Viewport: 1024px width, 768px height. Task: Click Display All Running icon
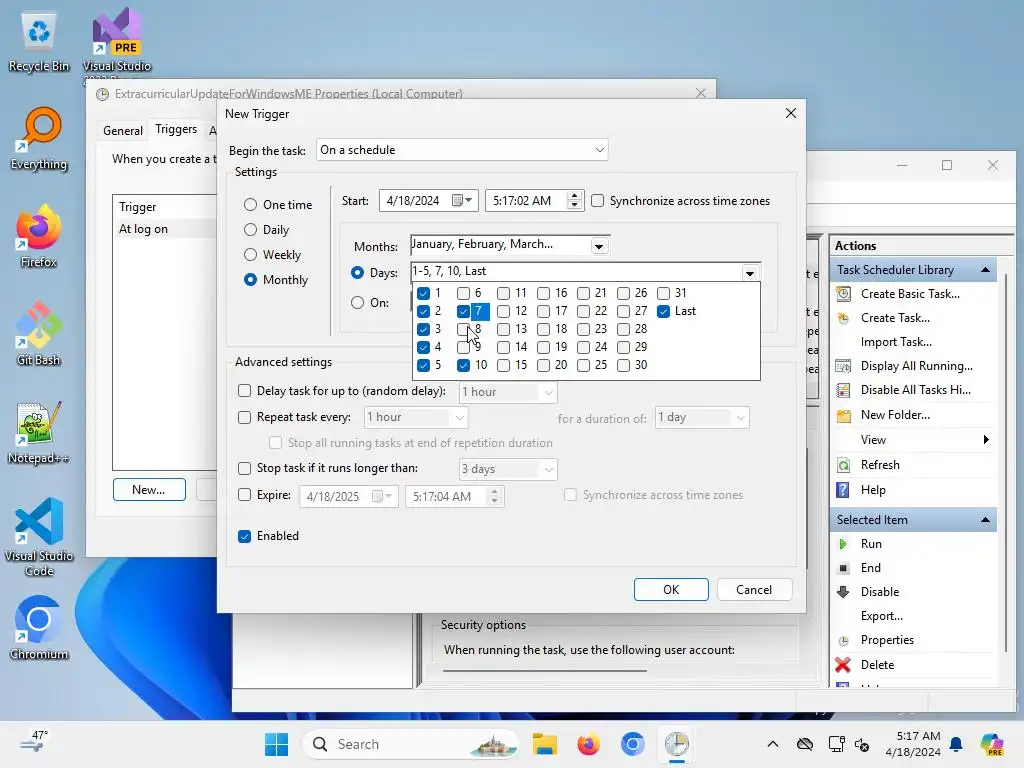843,366
